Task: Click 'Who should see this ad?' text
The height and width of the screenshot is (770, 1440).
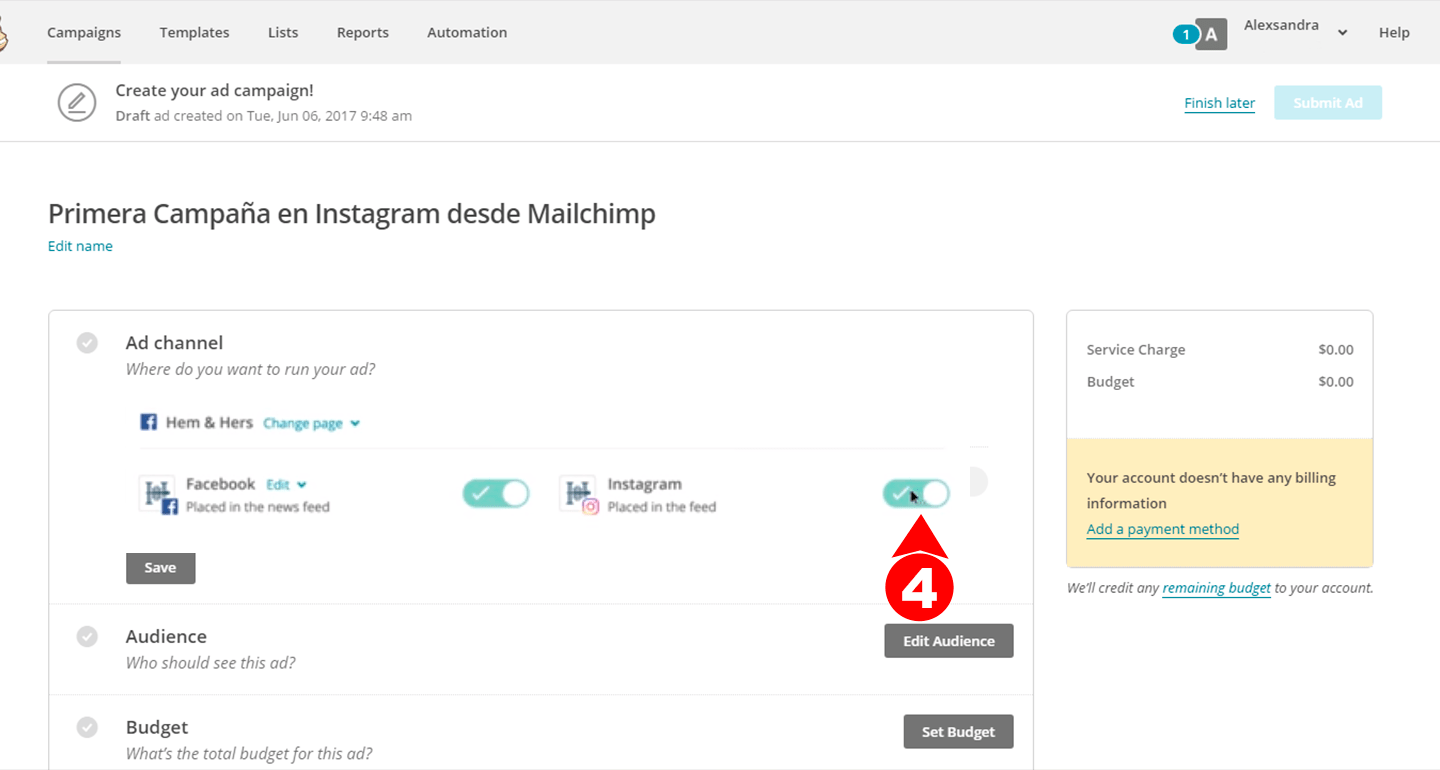Action: tap(210, 663)
